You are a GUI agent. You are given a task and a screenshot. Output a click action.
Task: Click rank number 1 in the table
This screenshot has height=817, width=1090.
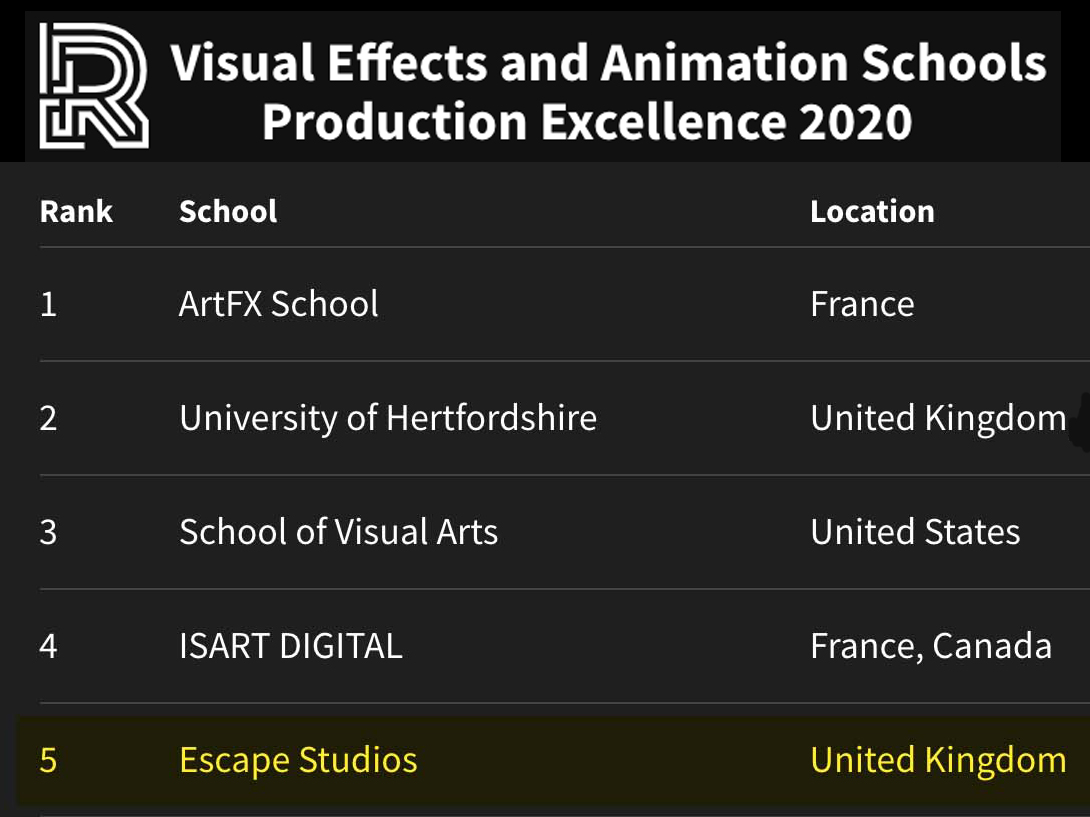[48, 304]
